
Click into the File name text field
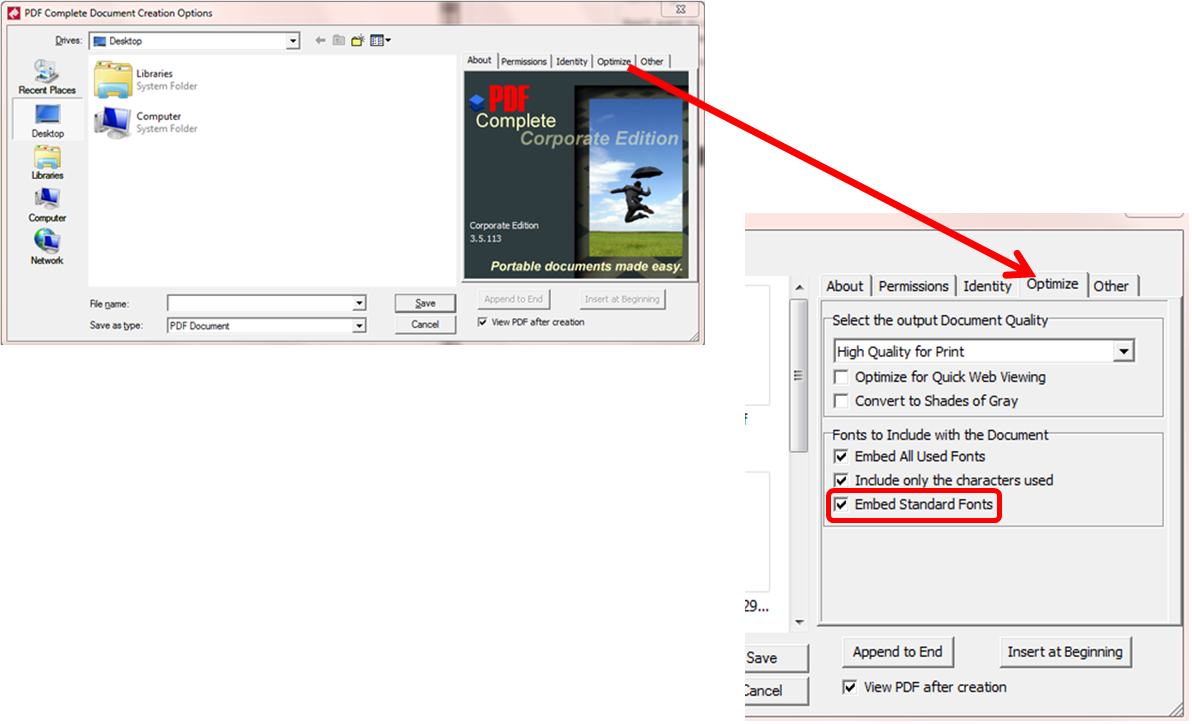[260, 303]
